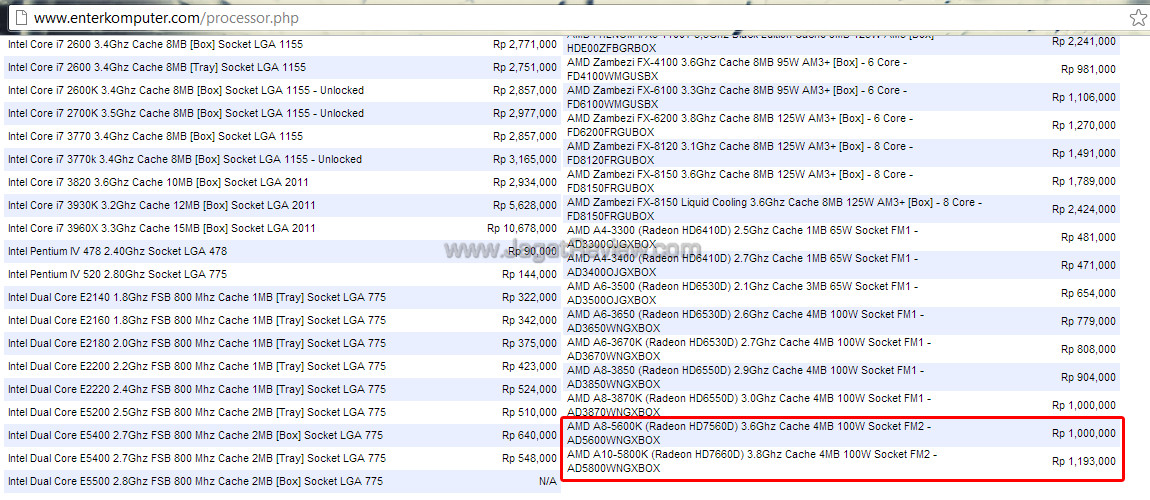The width and height of the screenshot is (1150, 500).
Task: Select the AMD A10-5800K FM2 listing
Action: [751, 460]
